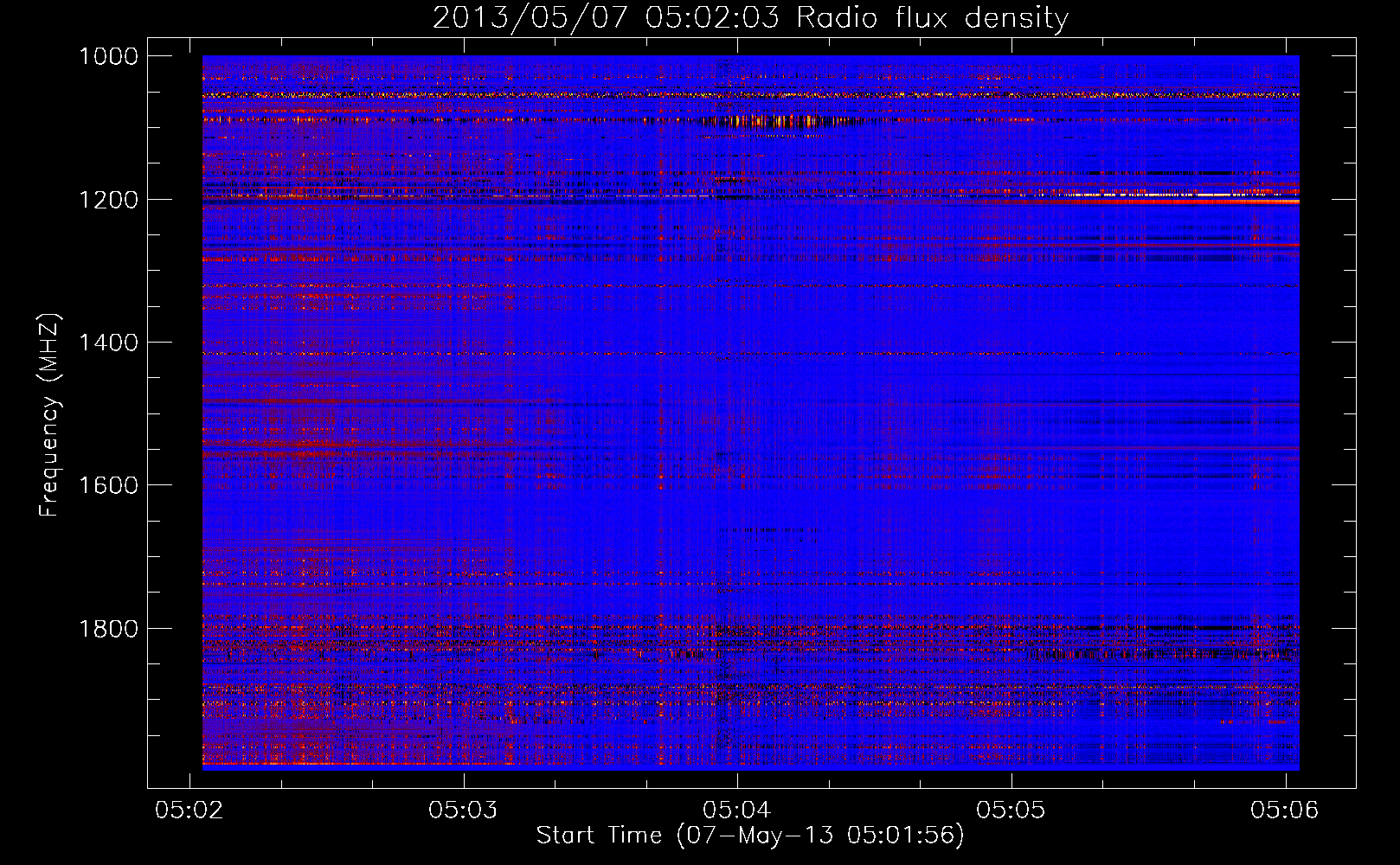Select the 1600 frequency tick label
The width and height of the screenshot is (1400, 865).
[x=108, y=485]
